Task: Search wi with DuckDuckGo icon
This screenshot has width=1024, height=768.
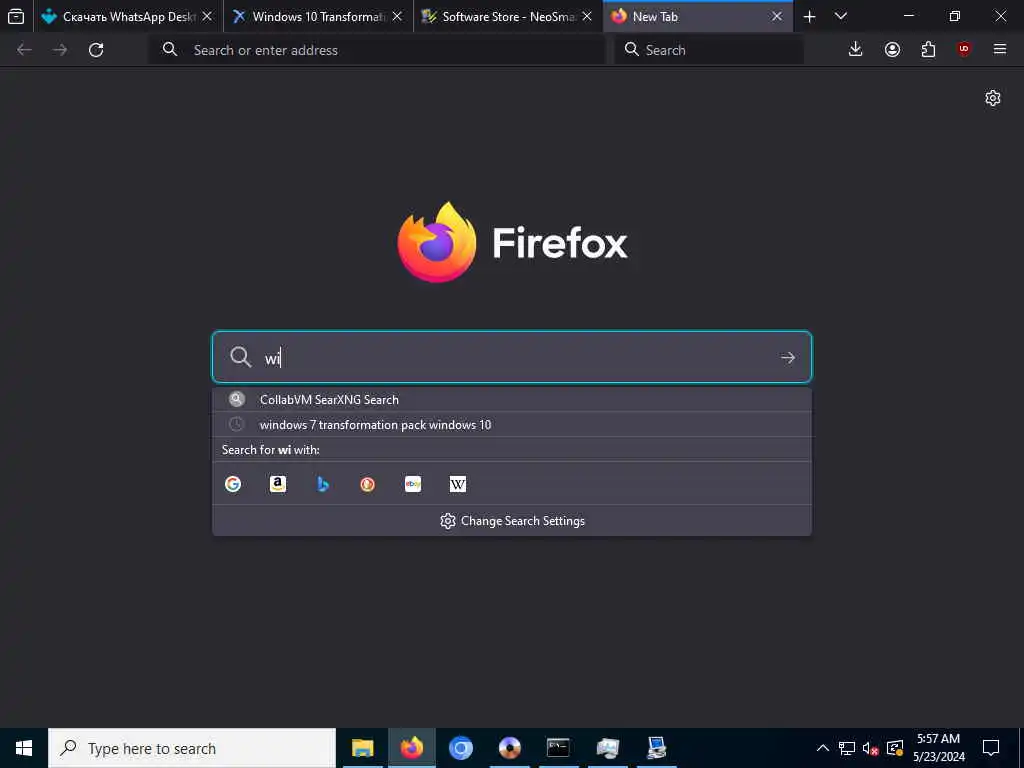Action: [x=368, y=484]
